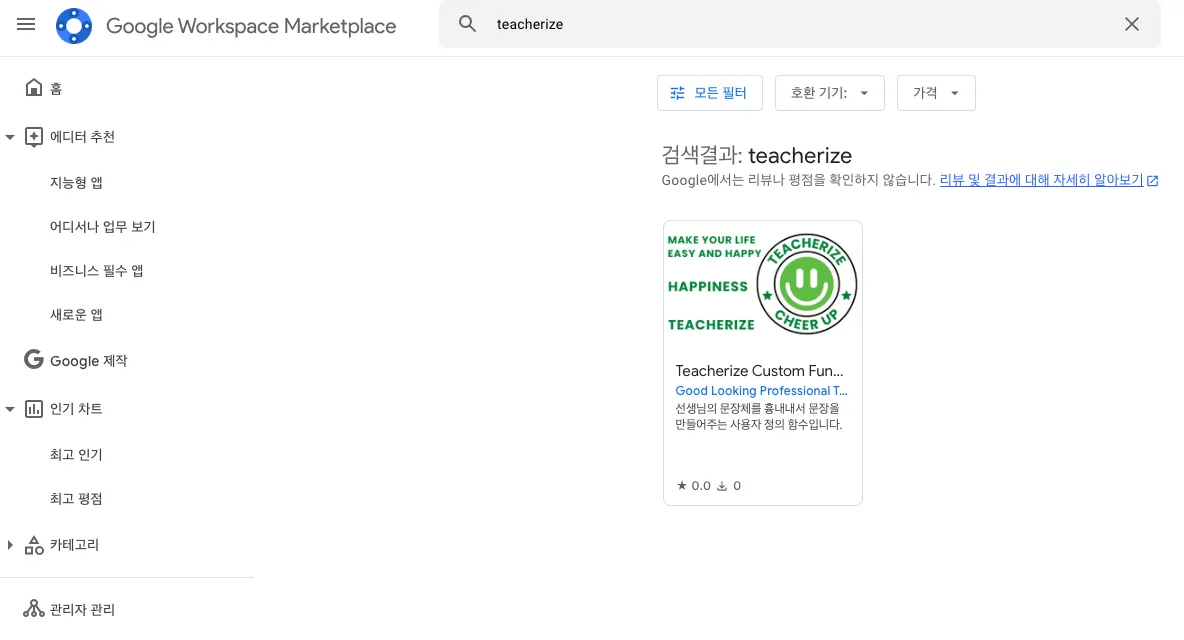Open Teacherize Custom Fun... app title
This screenshot has width=1184, height=640.
[x=759, y=371]
